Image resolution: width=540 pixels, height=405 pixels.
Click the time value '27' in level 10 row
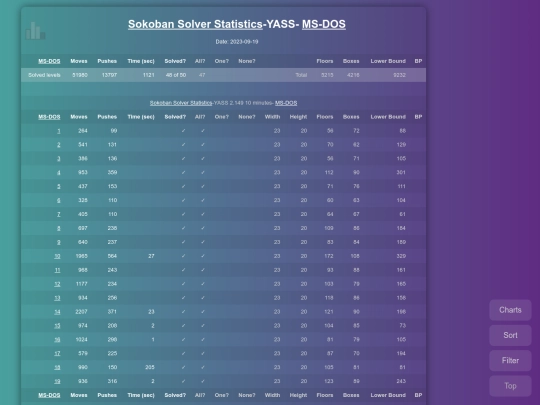point(151,256)
